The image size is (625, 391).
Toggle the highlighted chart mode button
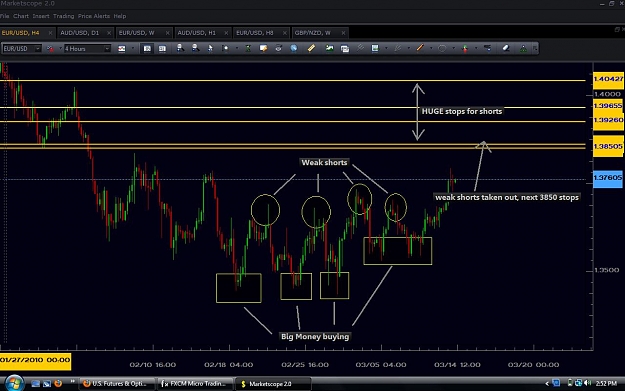click(147, 49)
